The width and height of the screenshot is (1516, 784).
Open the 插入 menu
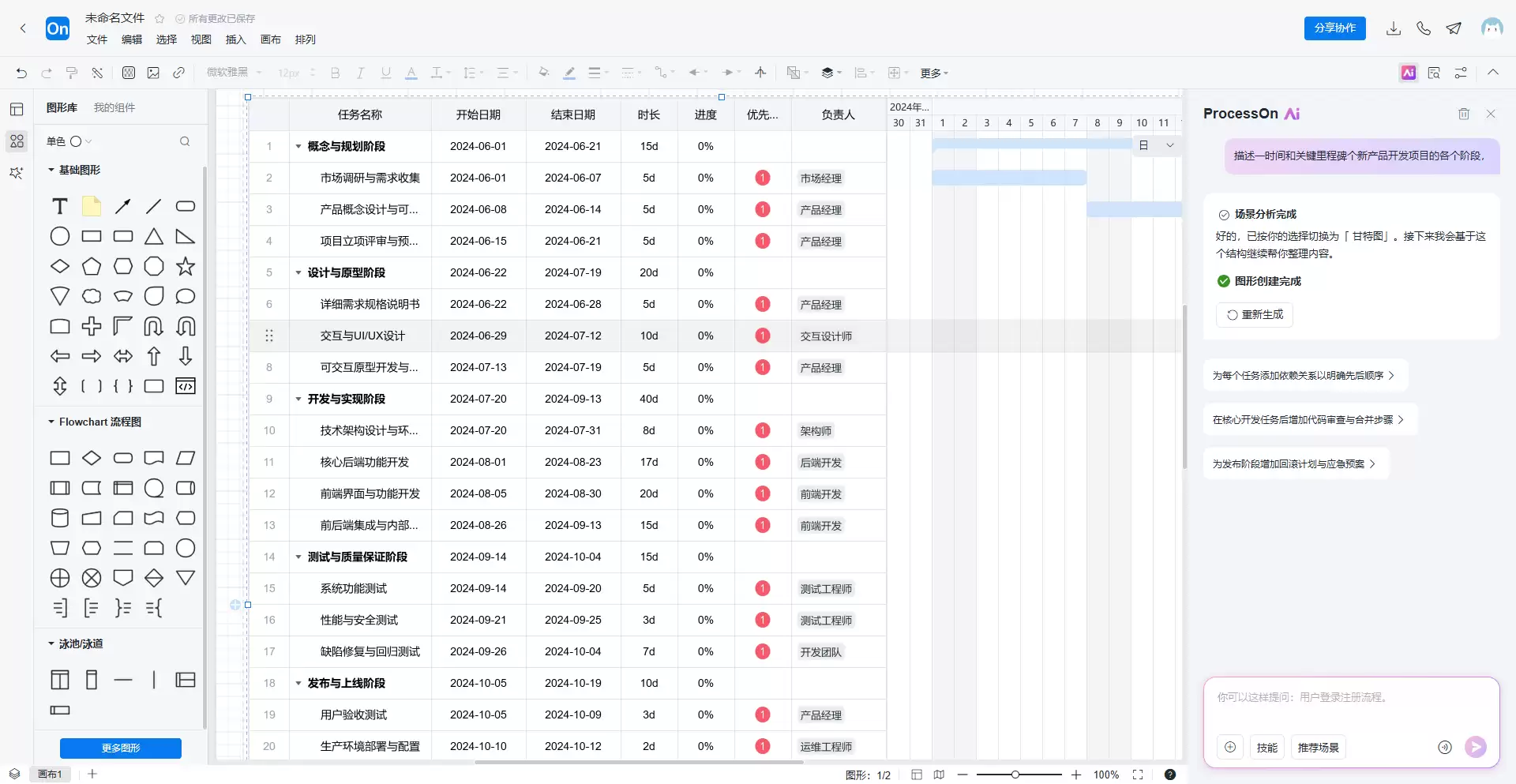click(x=236, y=39)
